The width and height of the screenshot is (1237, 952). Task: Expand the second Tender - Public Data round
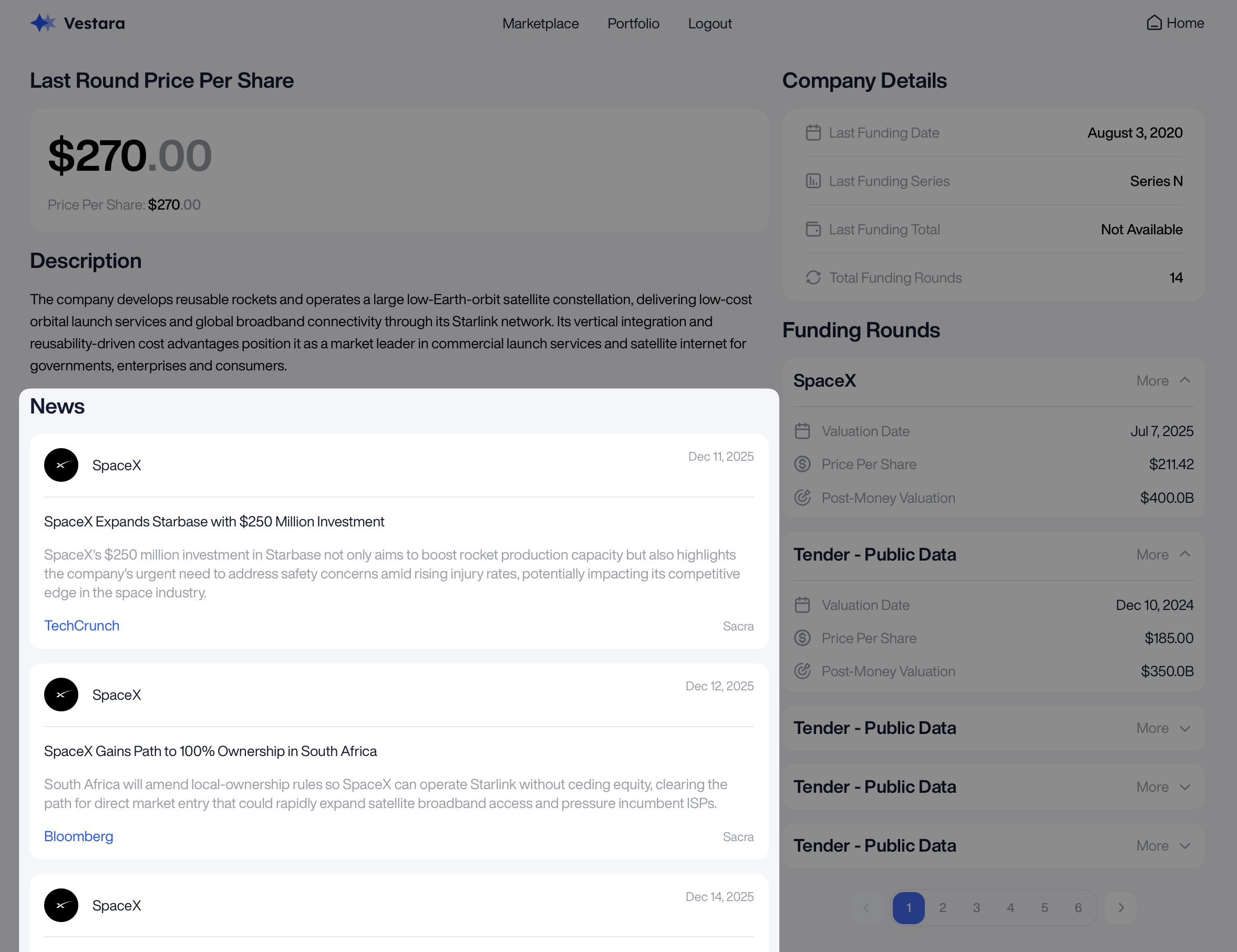coord(1164,728)
